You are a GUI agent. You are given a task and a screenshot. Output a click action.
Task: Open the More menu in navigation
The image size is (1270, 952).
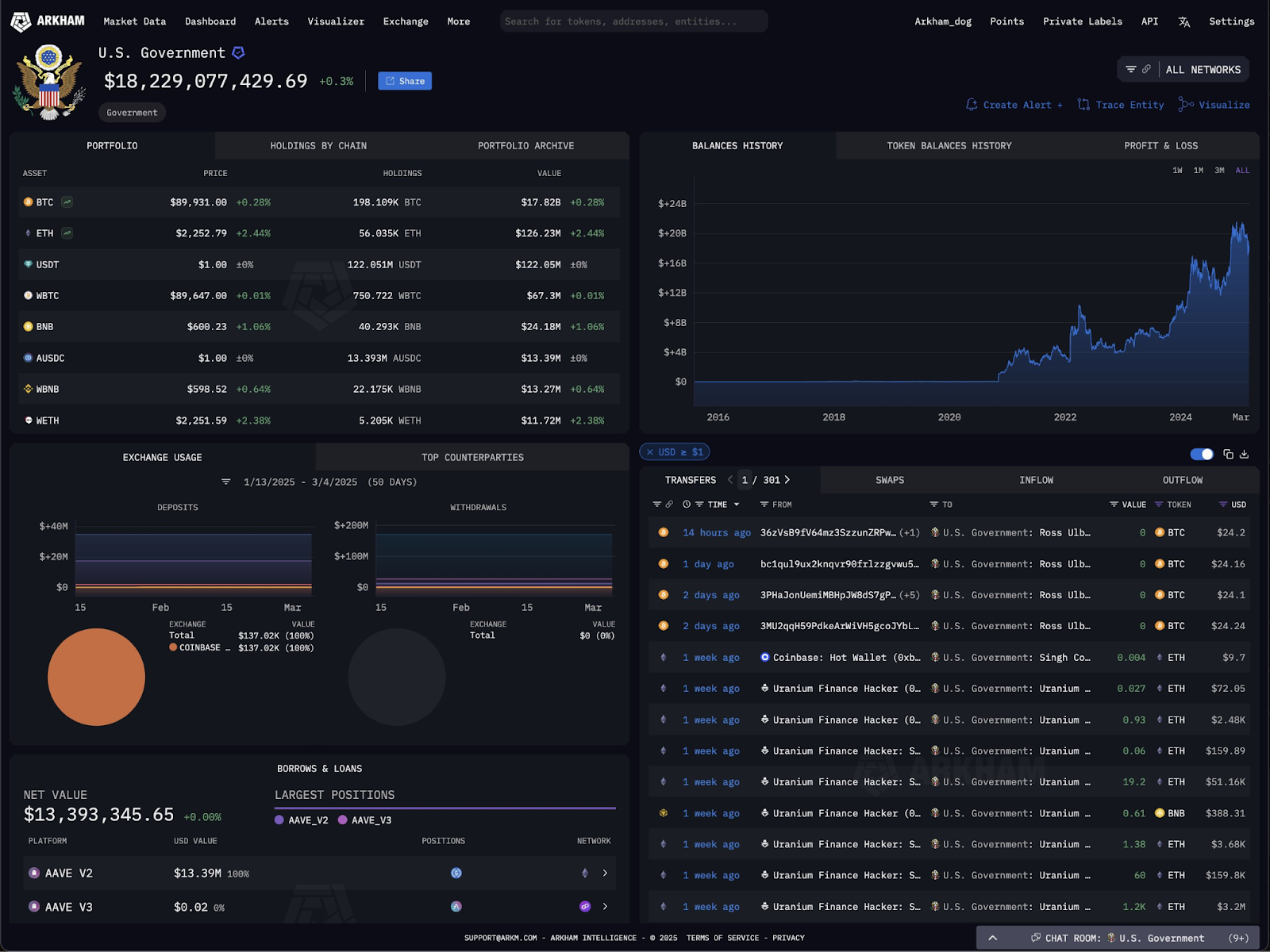(x=459, y=21)
